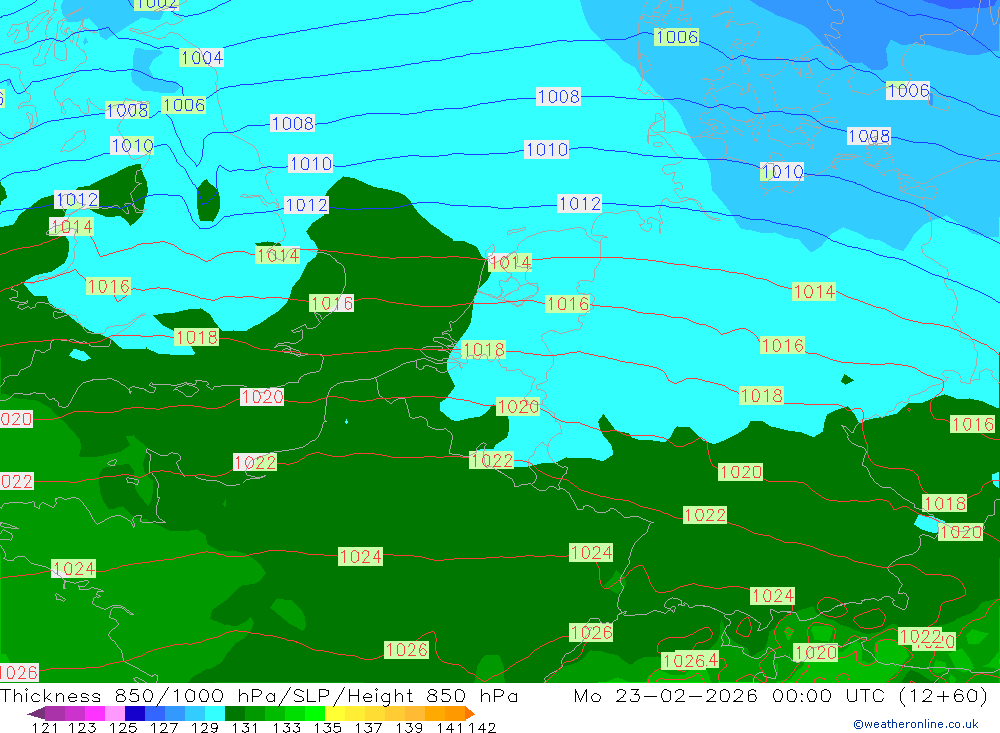Select the orange right arrow on the legend
Viewport: 1000px width, 733px height.
[469, 714]
